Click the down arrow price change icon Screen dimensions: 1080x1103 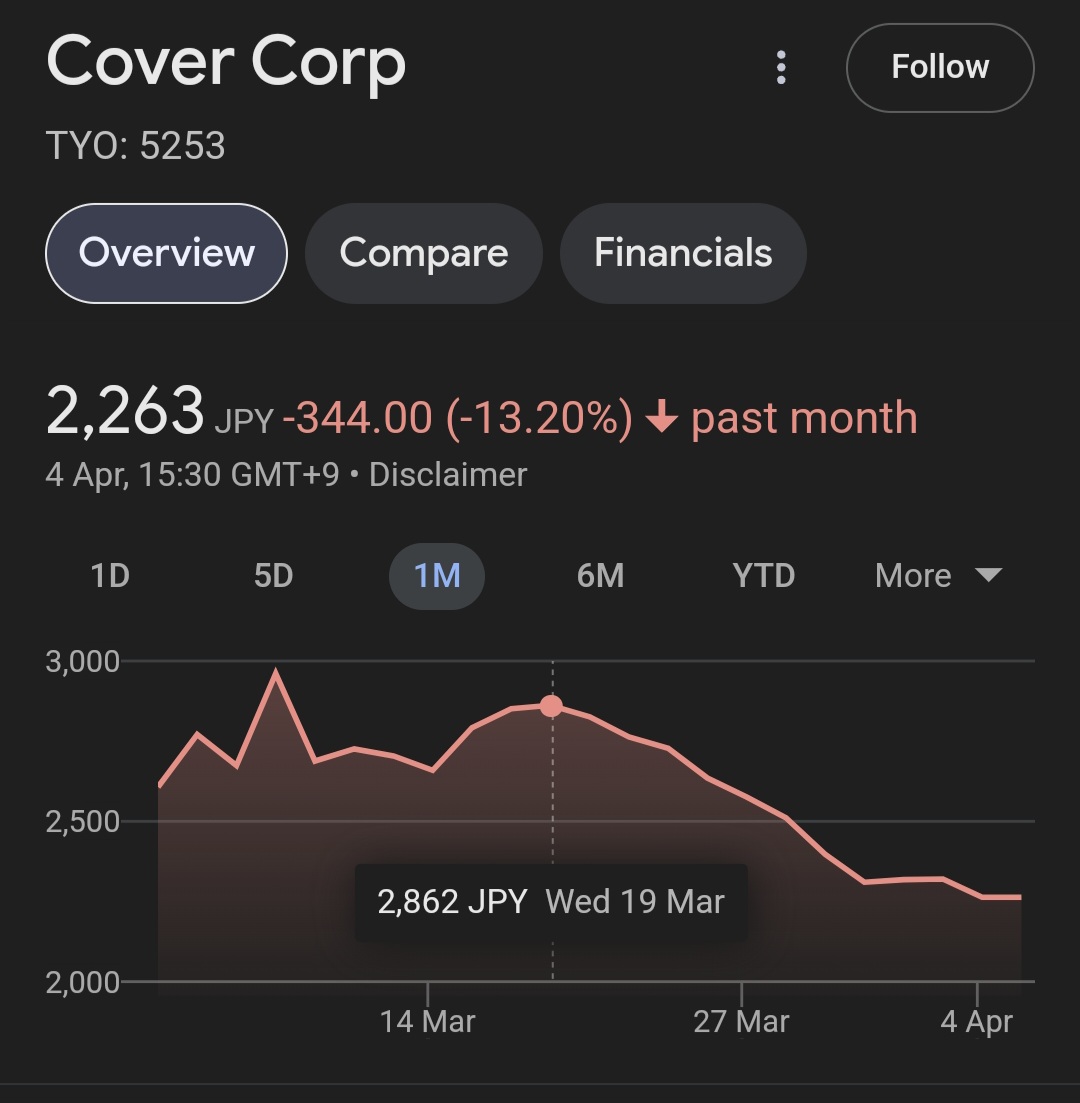(x=661, y=416)
